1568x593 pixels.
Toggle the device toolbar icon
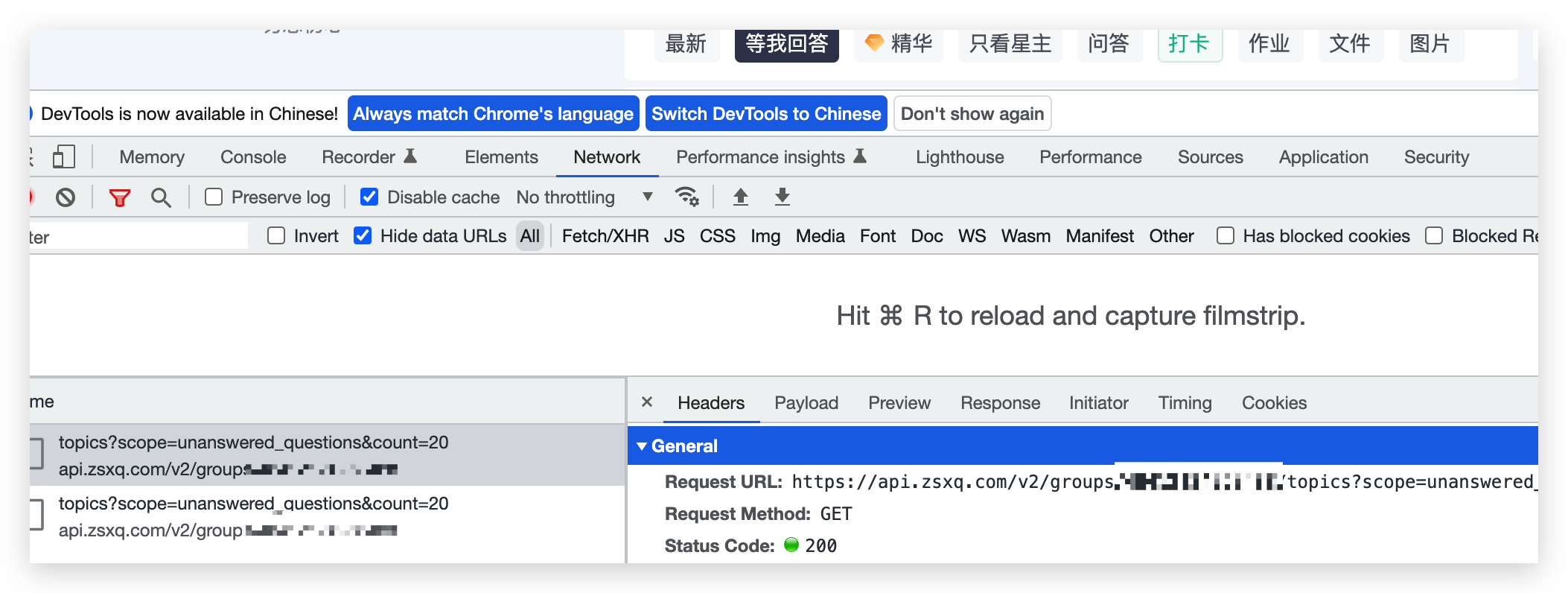click(64, 157)
